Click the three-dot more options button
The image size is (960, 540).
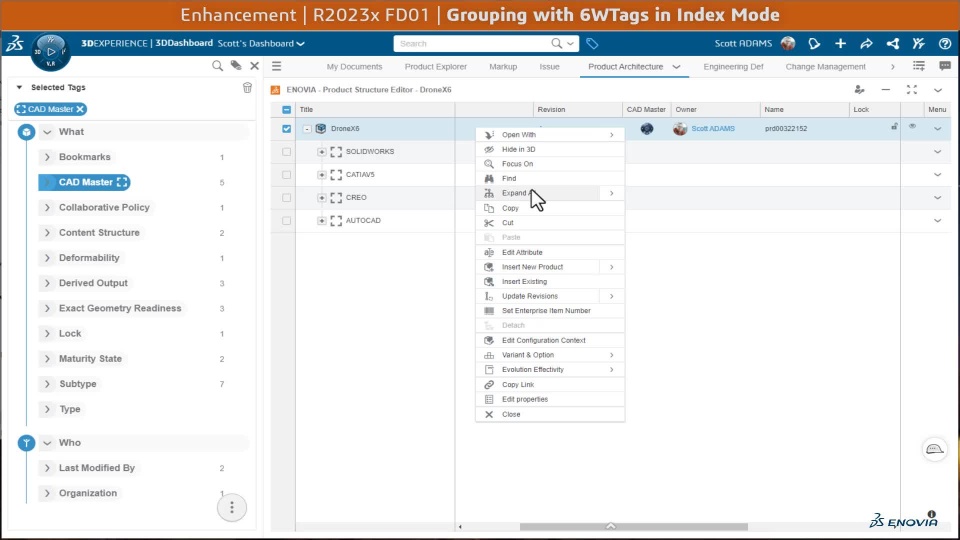[232, 508]
